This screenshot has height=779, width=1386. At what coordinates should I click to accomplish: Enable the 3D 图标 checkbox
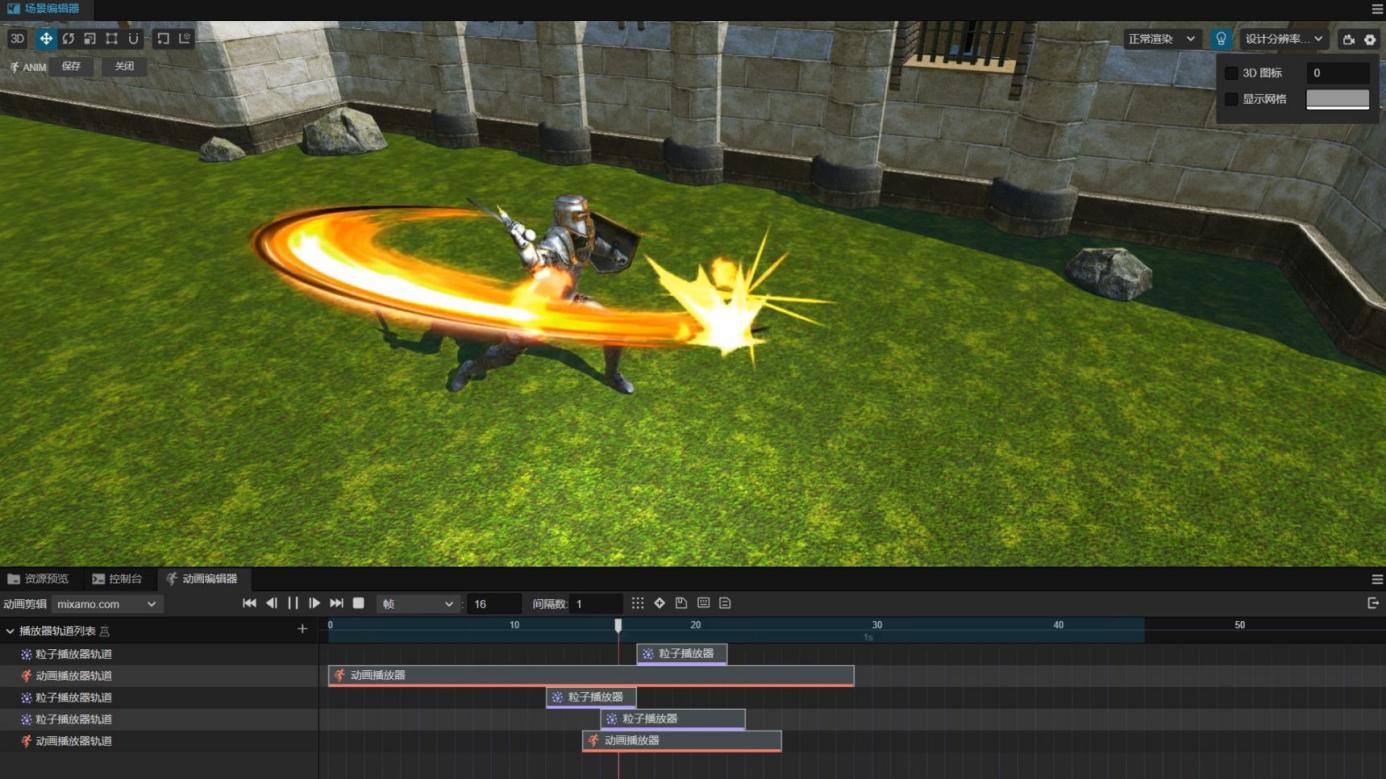(x=1231, y=73)
